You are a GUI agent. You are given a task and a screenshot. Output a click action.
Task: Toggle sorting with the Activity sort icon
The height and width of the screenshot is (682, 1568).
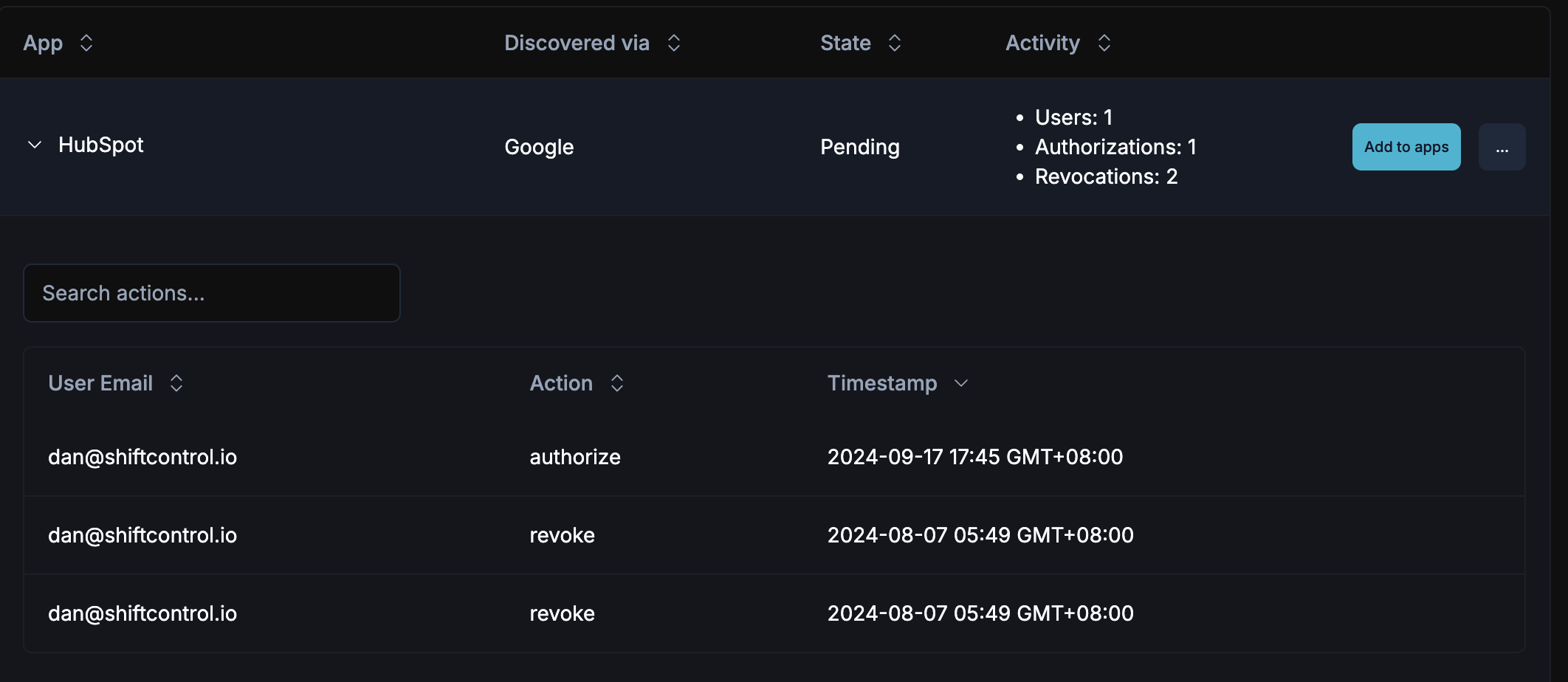click(x=1104, y=43)
